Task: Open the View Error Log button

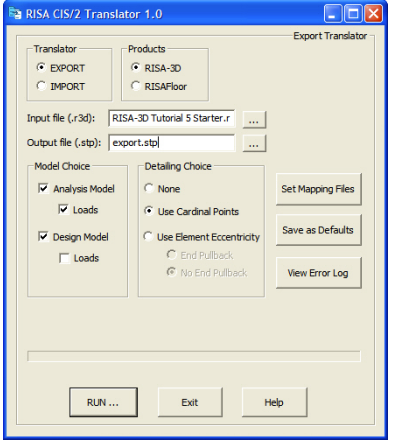Action: coord(318,273)
